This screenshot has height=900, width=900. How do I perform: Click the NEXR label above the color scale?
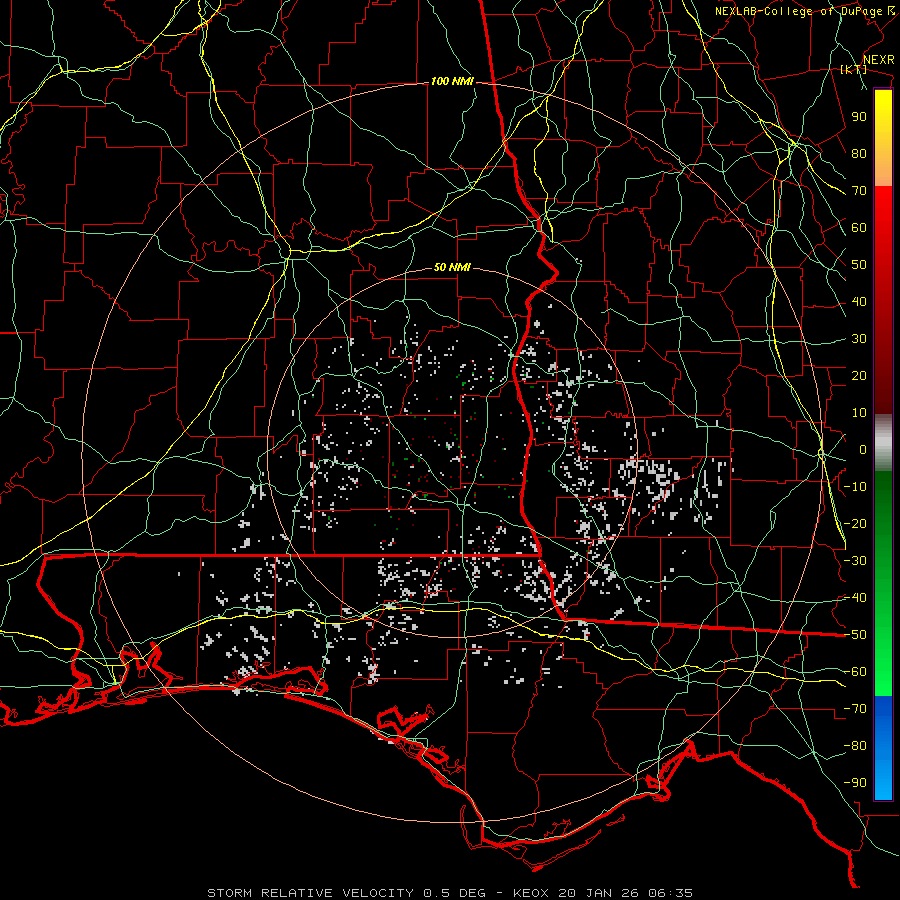(x=879, y=60)
